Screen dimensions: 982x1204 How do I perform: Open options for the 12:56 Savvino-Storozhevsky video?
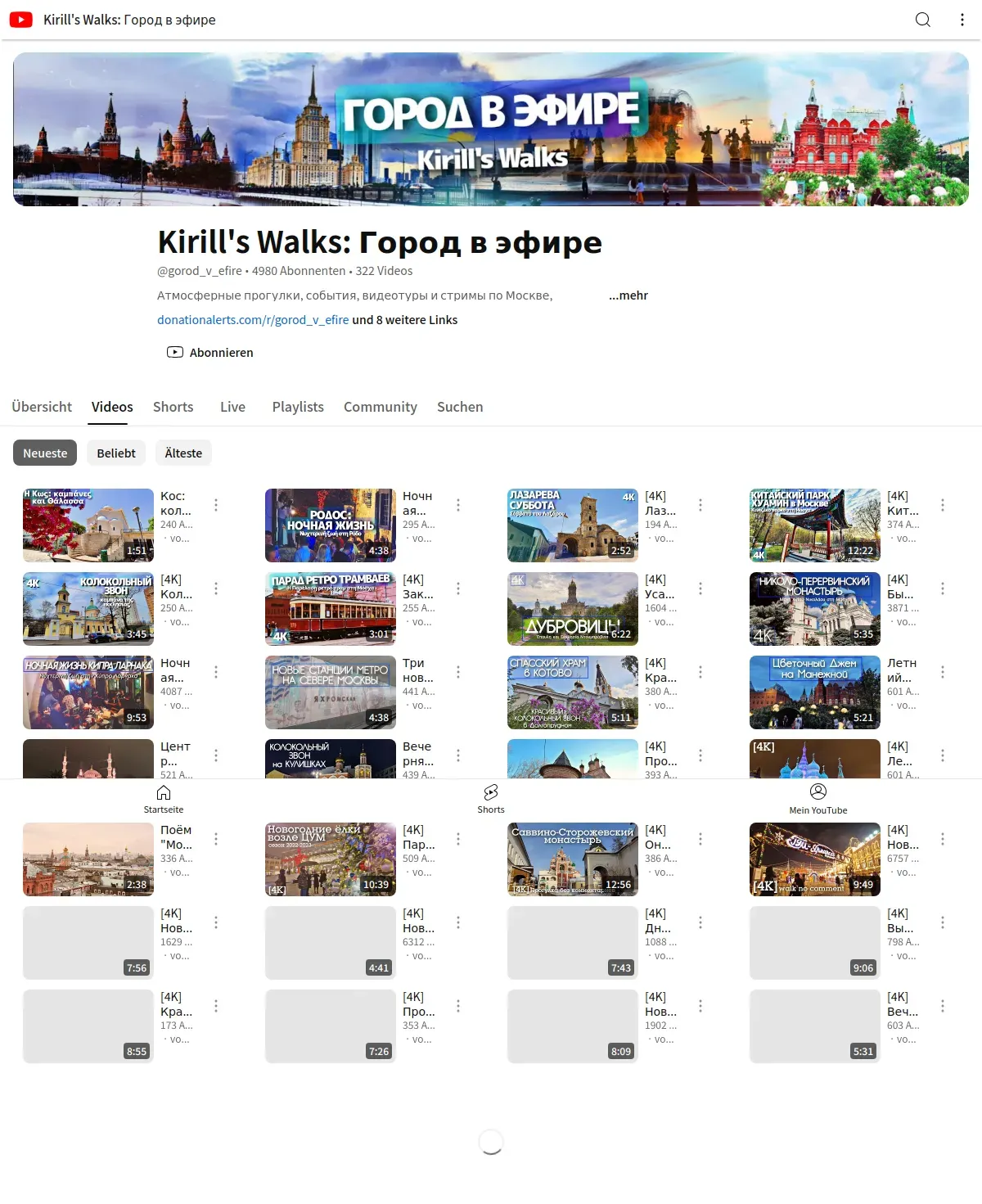tap(700, 839)
